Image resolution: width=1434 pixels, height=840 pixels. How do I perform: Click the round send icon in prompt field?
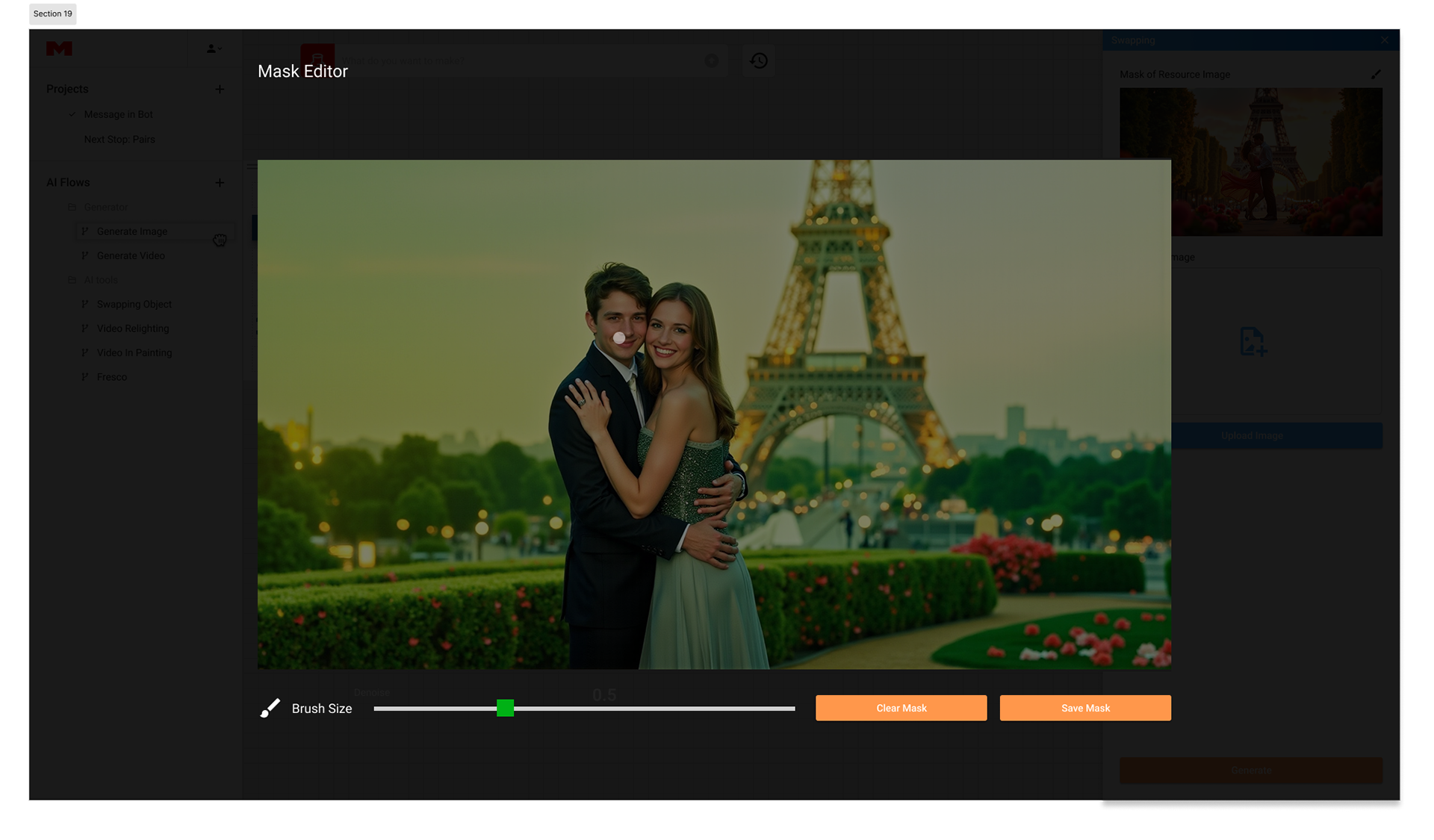pos(711,60)
